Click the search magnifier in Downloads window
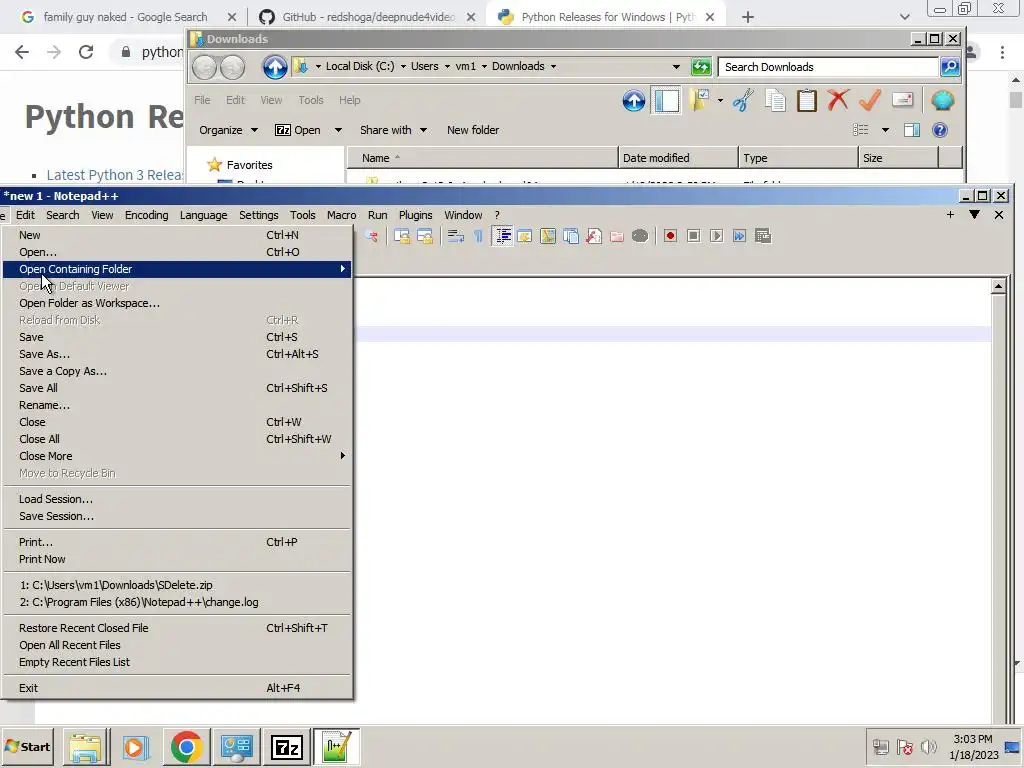The image size is (1024, 768). click(x=950, y=67)
